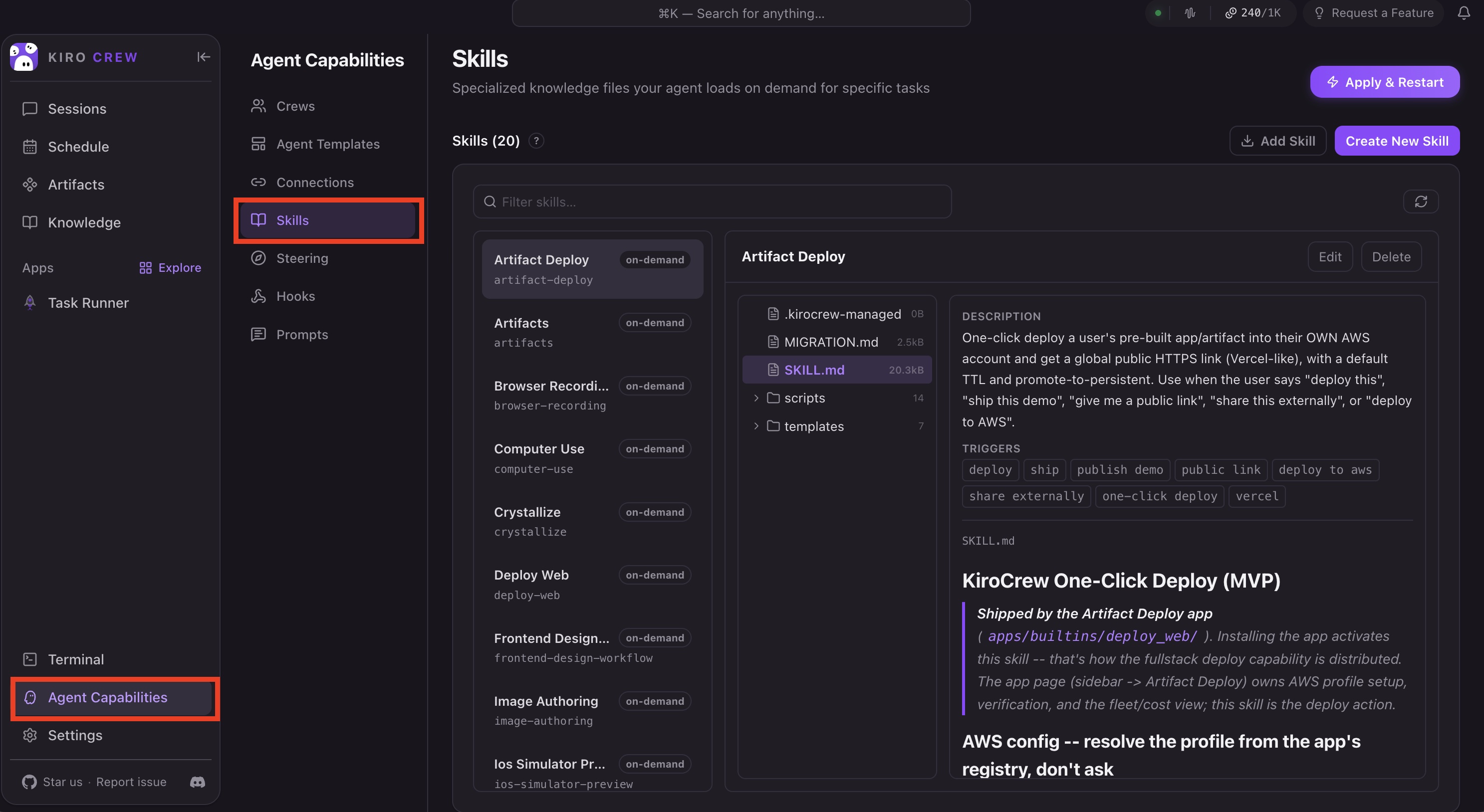Click the 'deploy to aws' trigger tag
Screen dimensions: 1484x812
[x=1325, y=470]
